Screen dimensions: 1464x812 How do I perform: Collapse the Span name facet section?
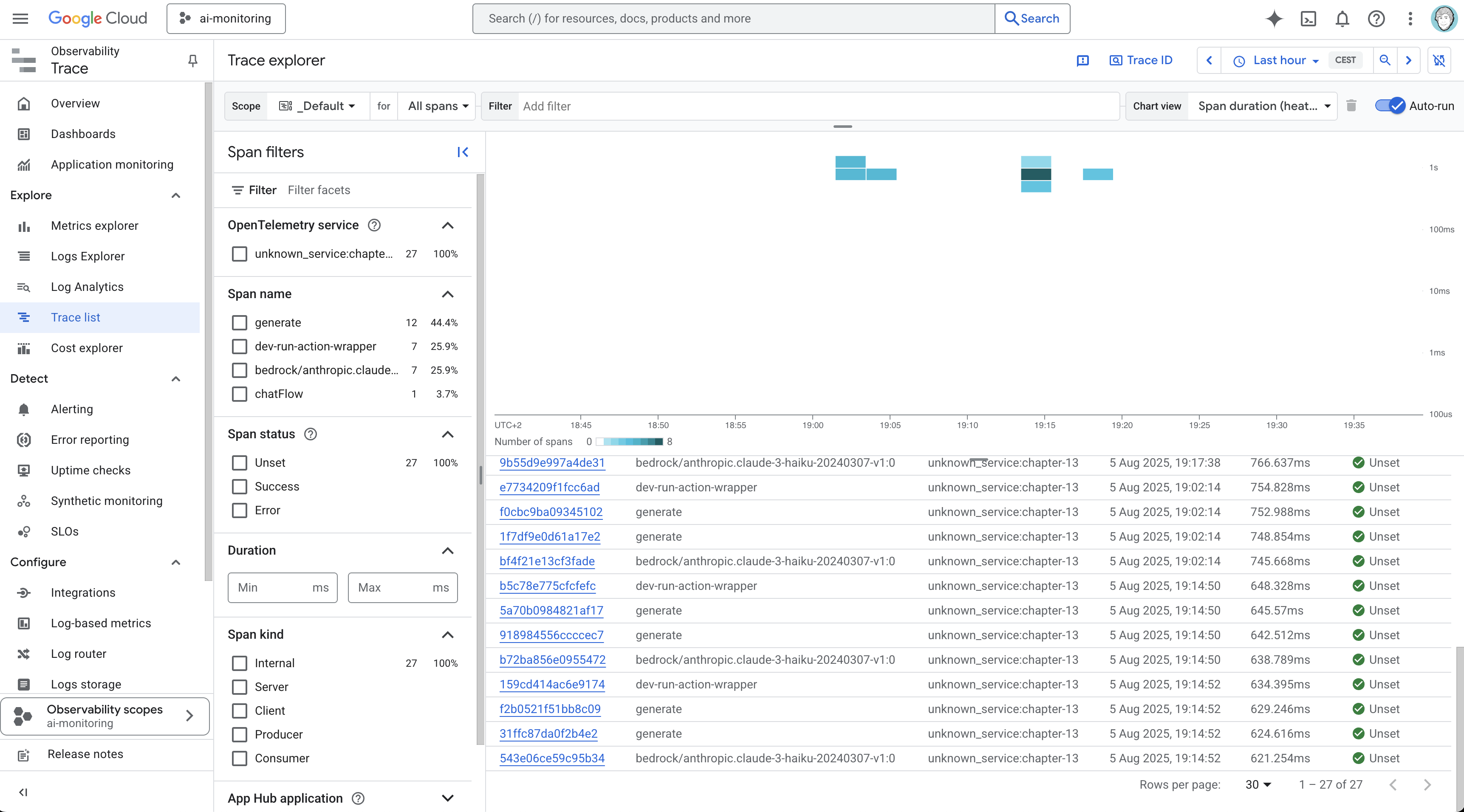click(x=448, y=294)
